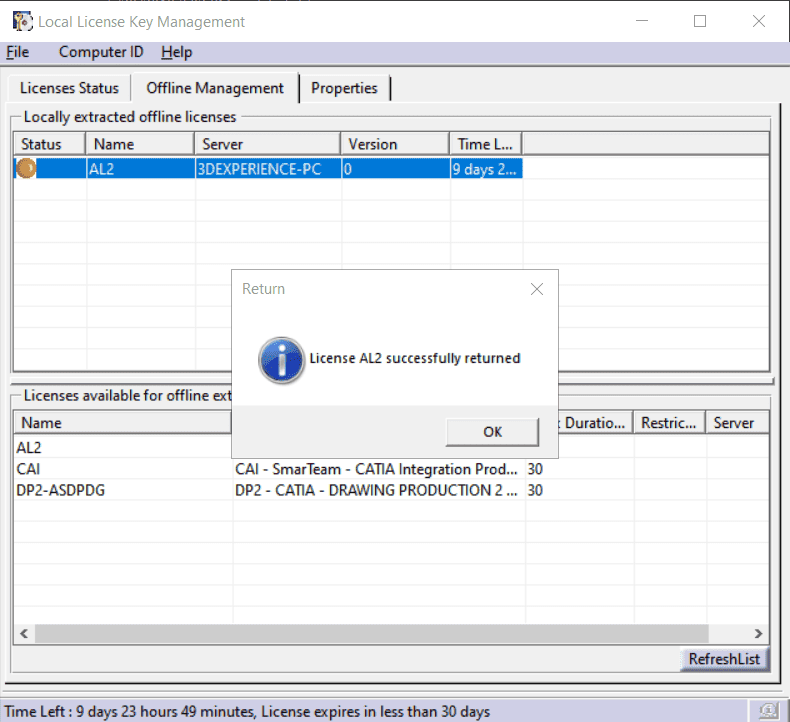Screen dimensions: 790x722
Task: Select the AL2 name cell in extracted licenses
Action: (141, 169)
